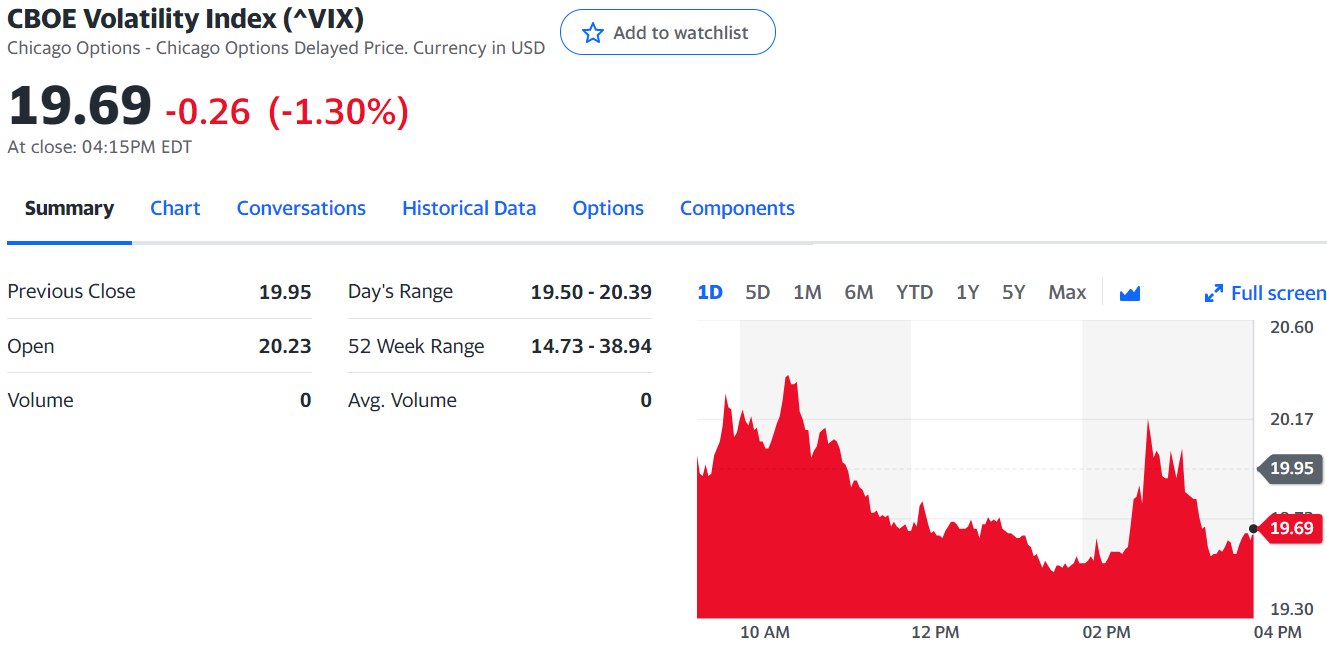
Task: Click the star icon in Add to watchlist
Action: (593, 33)
